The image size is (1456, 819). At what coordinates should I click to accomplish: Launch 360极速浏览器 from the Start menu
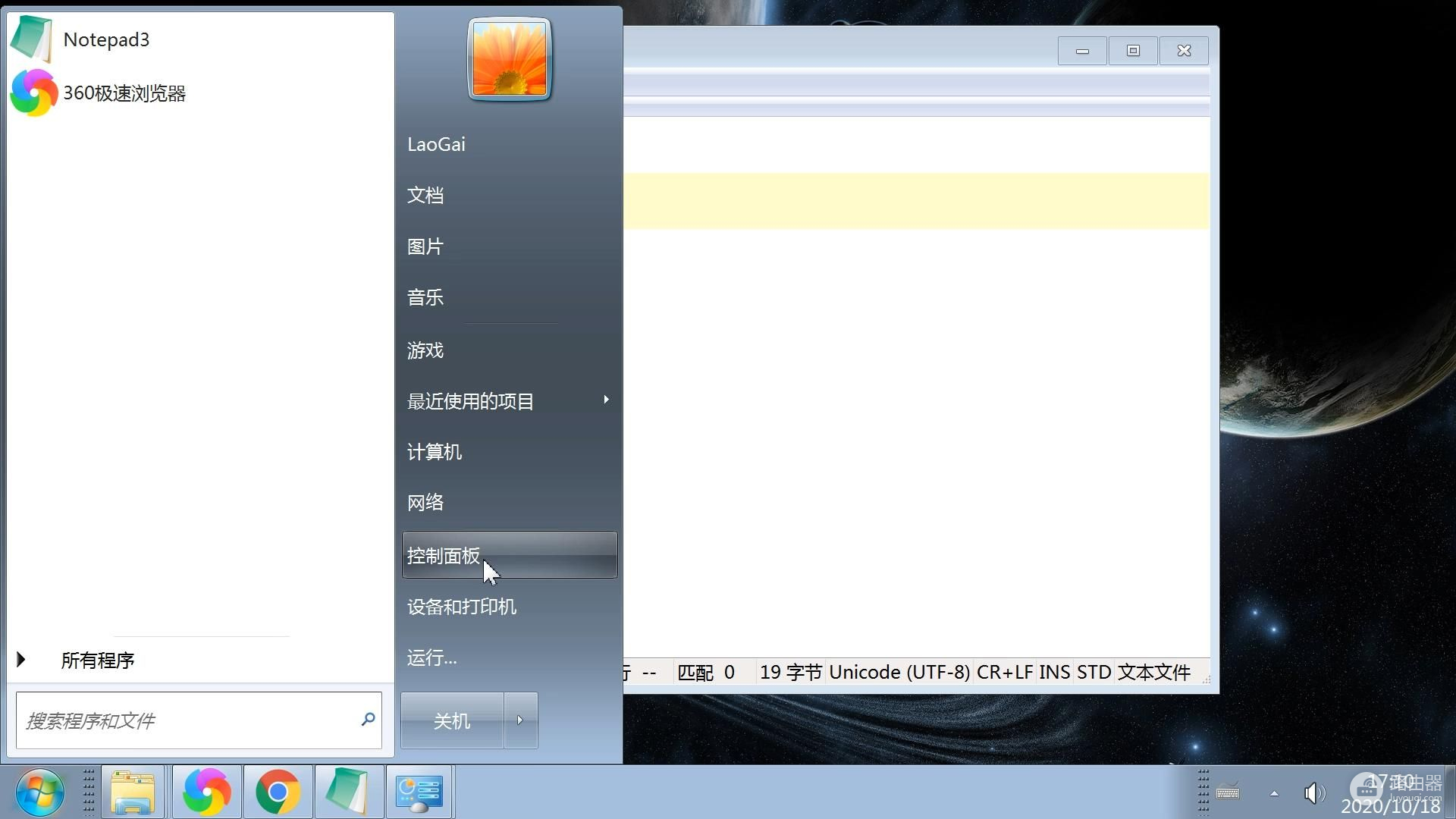[124, 93]
